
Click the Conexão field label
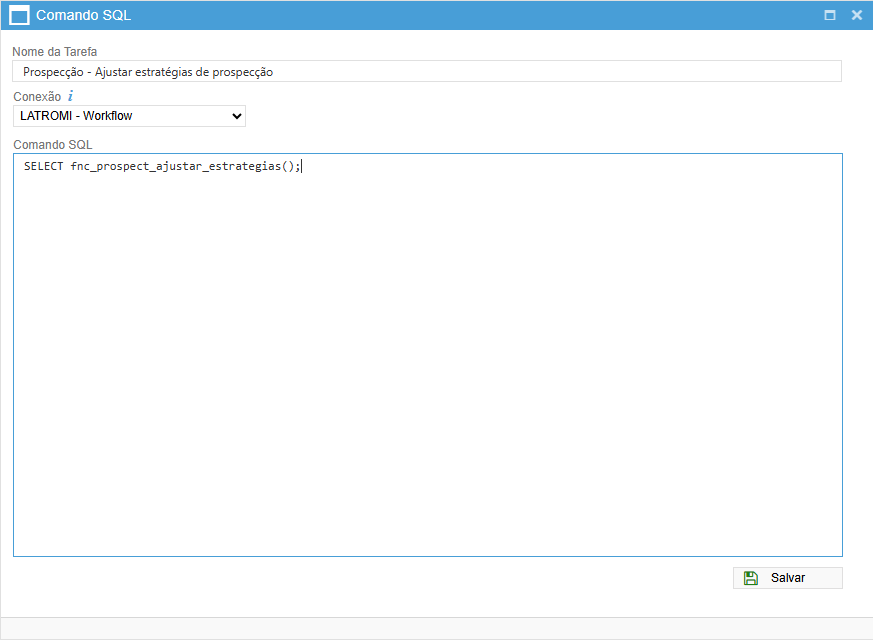click(x=37, y=97)
